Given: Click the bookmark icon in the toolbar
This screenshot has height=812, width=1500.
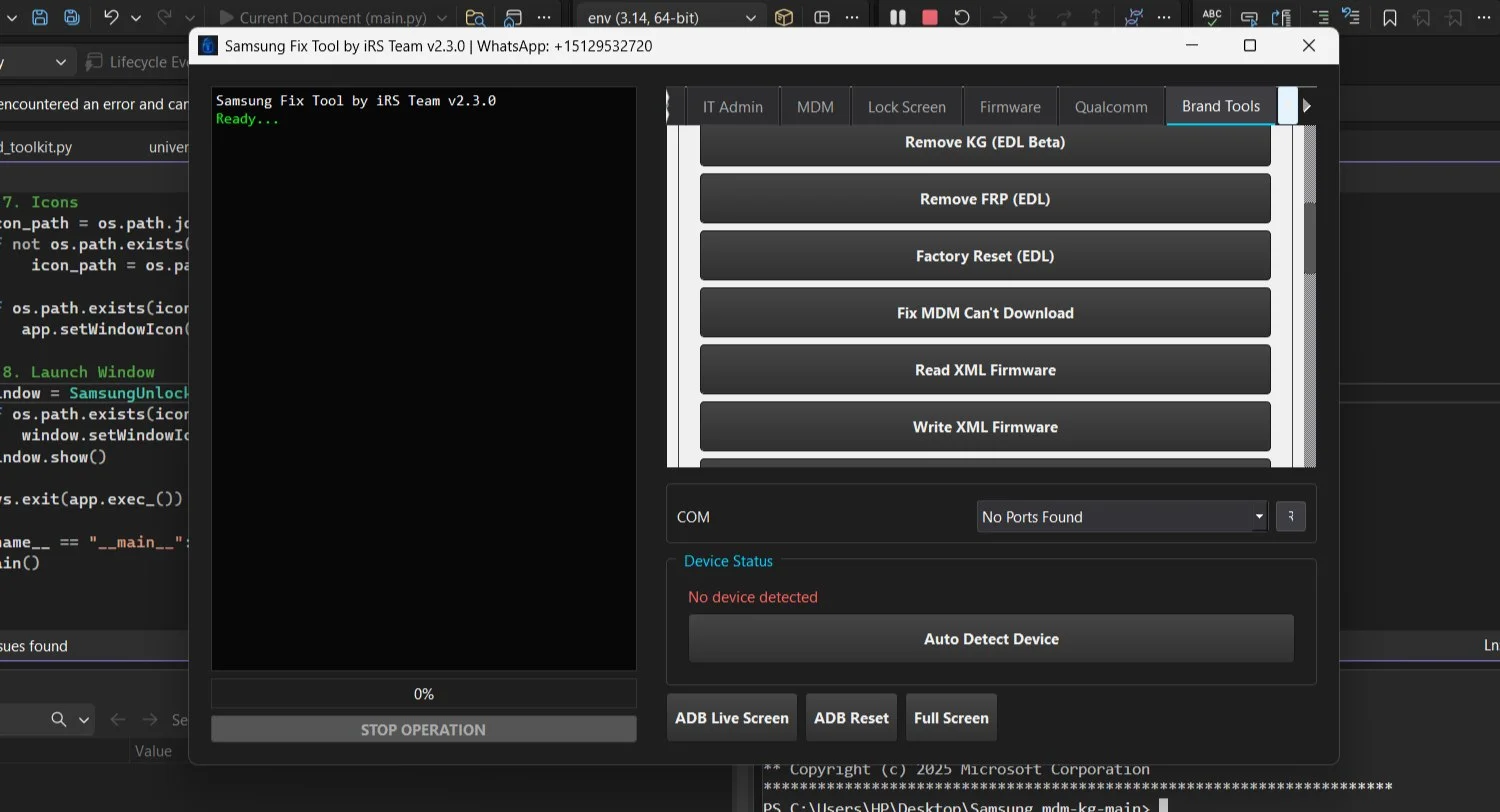Looking at the screenshot, I should tap(1390, 18).
